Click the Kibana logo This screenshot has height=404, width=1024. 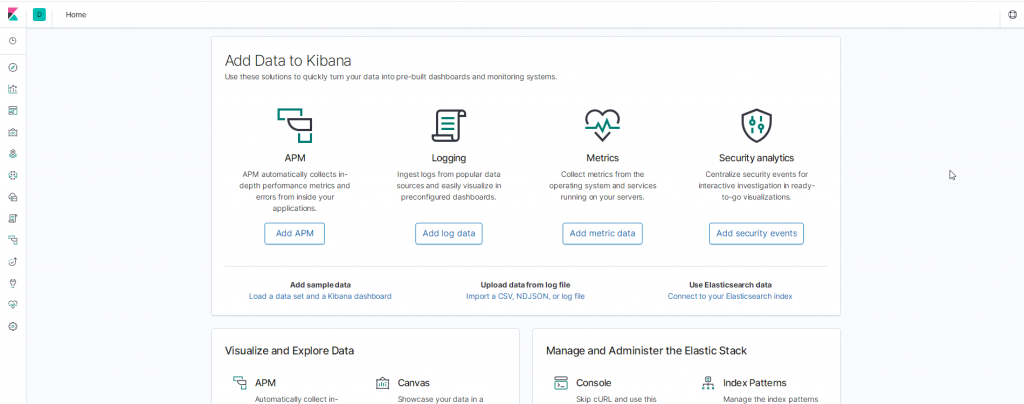point(13,14)
